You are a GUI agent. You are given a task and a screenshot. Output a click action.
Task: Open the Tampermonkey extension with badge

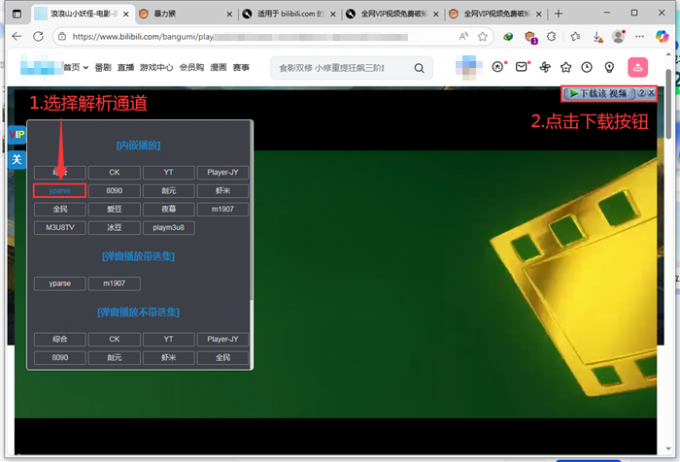[530, 37]
